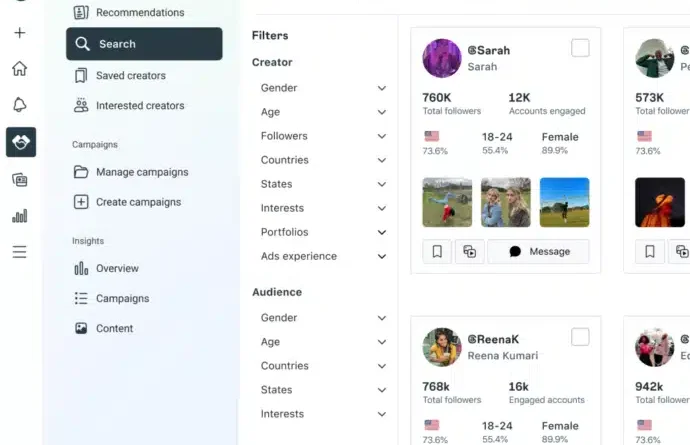Open Content under Insights

coord(114,328)
